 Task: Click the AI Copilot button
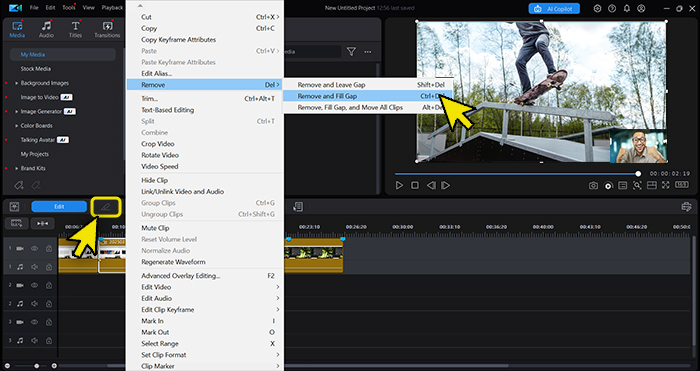(554, 8)
